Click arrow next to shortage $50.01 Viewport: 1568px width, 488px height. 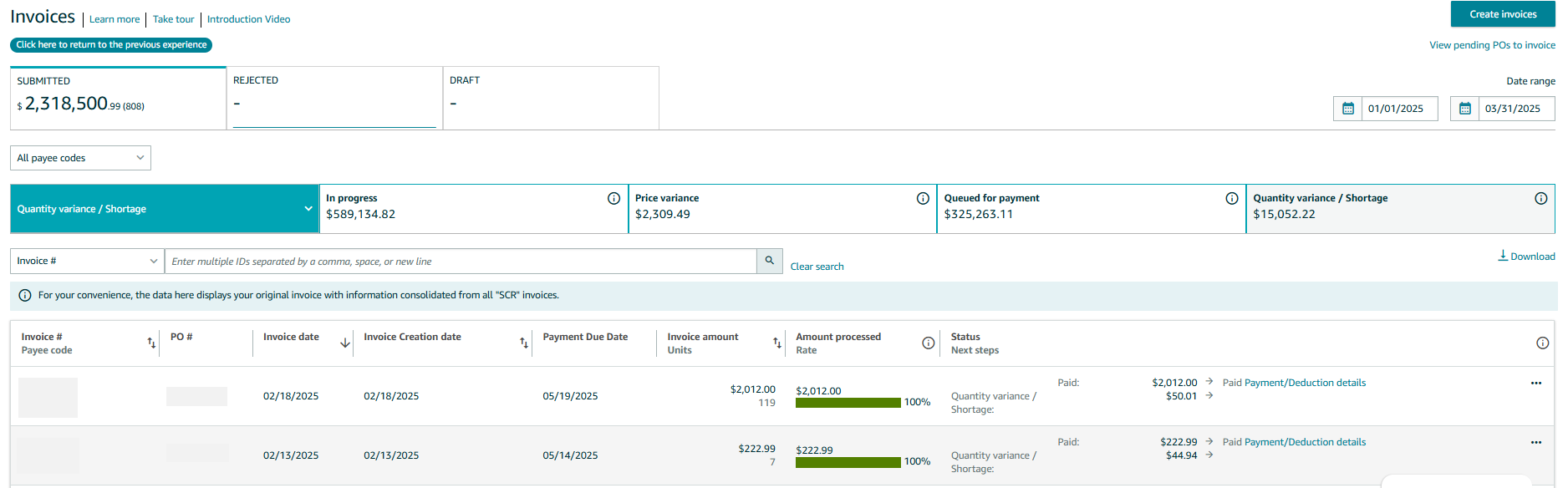tap(1209, 395)
